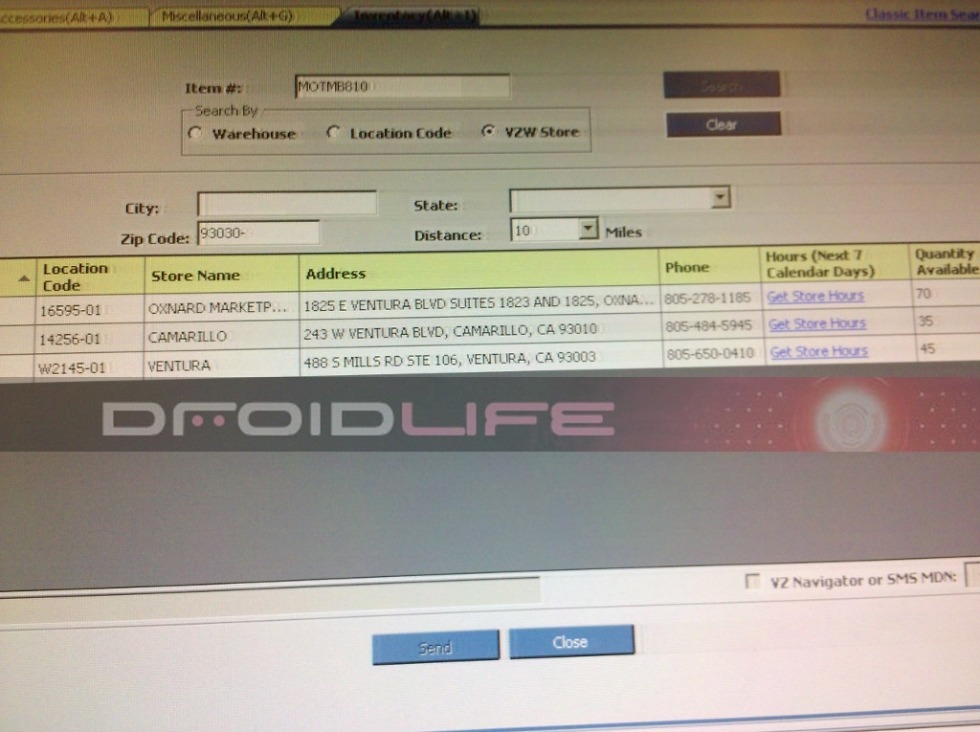The width and height of the screenshot is (980, 732).
Task: Choose the Location Code search option
Action: (334, 133)
